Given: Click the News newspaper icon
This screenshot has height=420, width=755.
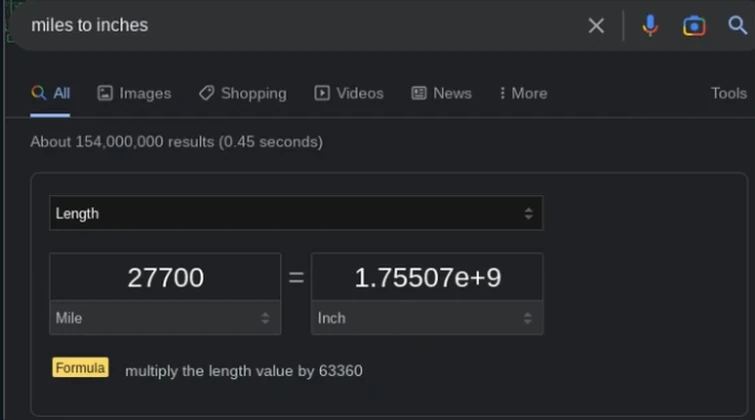Looking at the screenshot, I should pyautogui.click(x=419, y=93).
